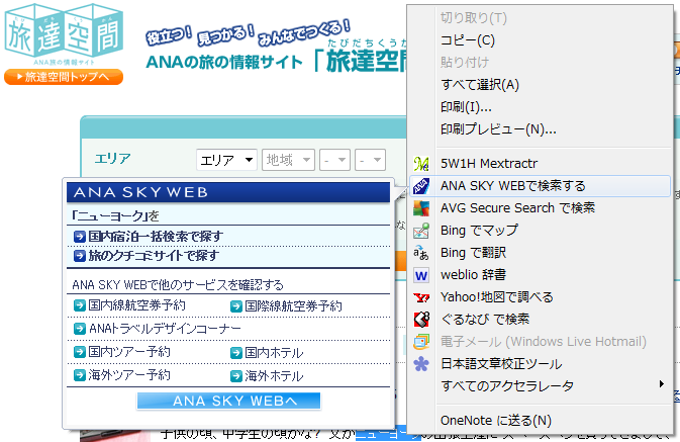Choose ぐるなび で検索 menu entry
The height and width of the screenshot is (442, 680).
540,320
